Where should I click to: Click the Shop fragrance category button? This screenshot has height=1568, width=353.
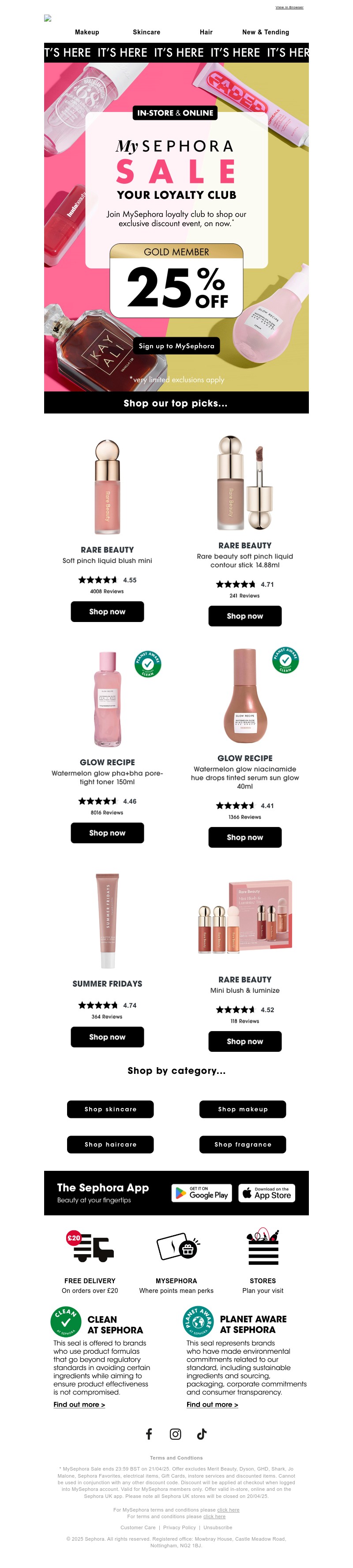pyautogui.click(x=243, y=1144)
